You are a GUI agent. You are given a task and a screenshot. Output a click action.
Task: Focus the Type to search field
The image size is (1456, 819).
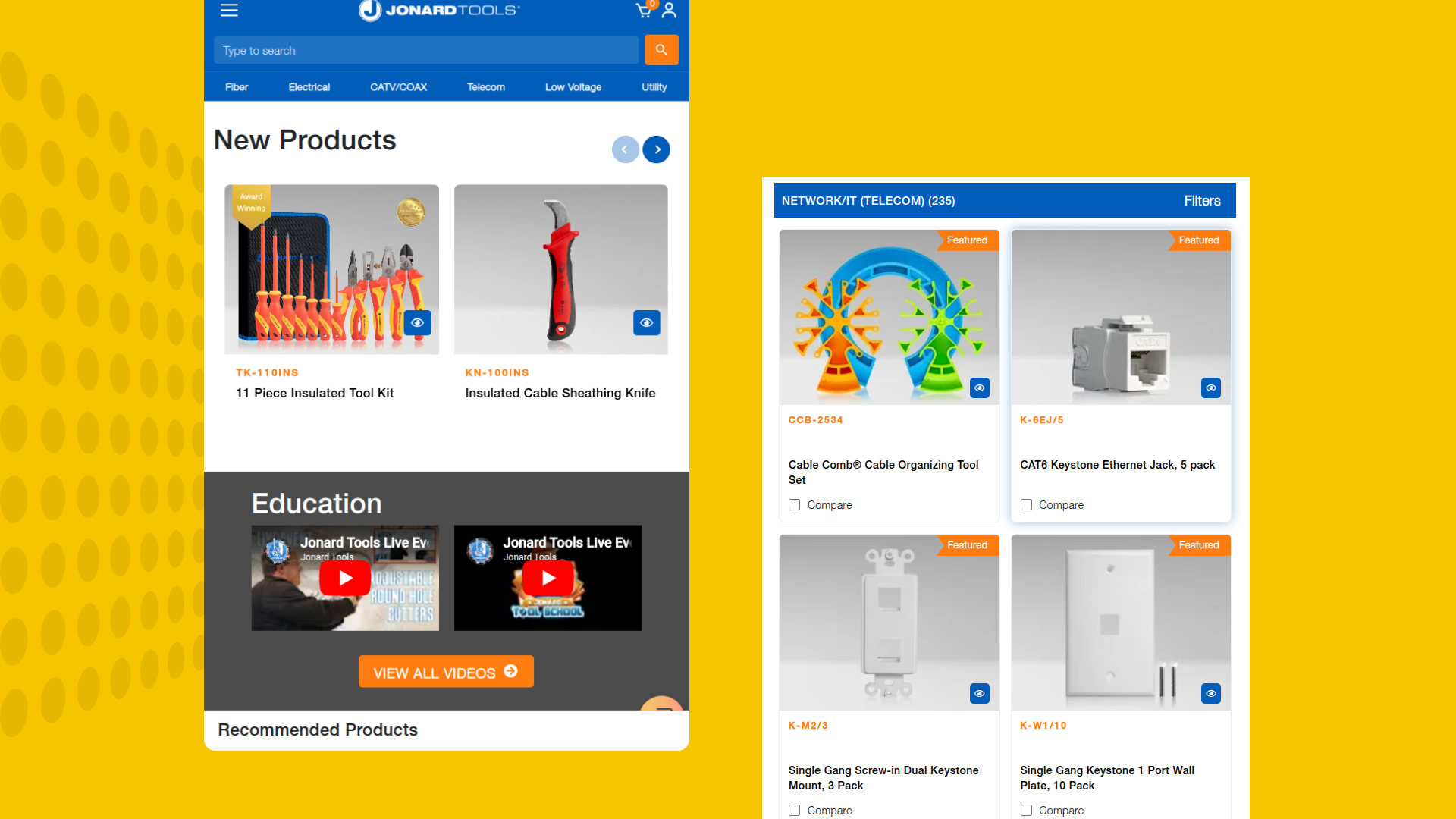(x=426, y=51)
